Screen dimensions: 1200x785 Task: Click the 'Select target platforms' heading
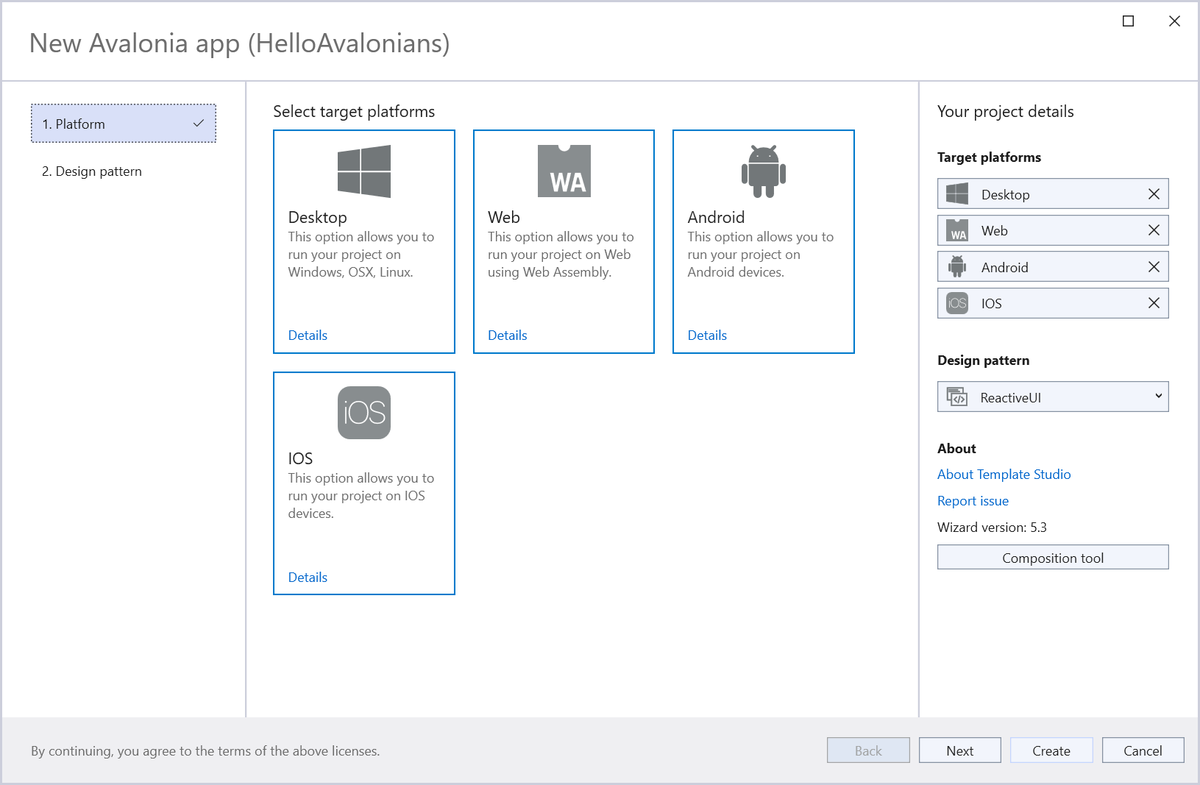(354, 111)
